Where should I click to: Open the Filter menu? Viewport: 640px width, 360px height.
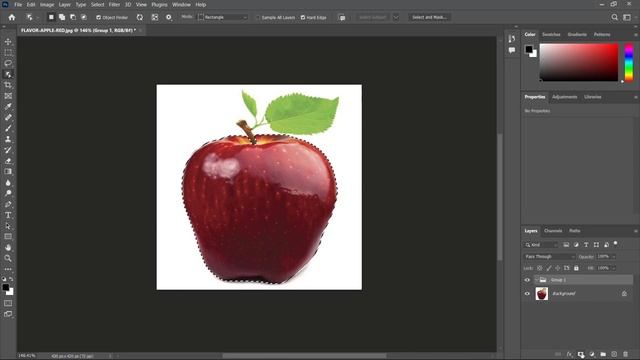click(x=114, y=4)
